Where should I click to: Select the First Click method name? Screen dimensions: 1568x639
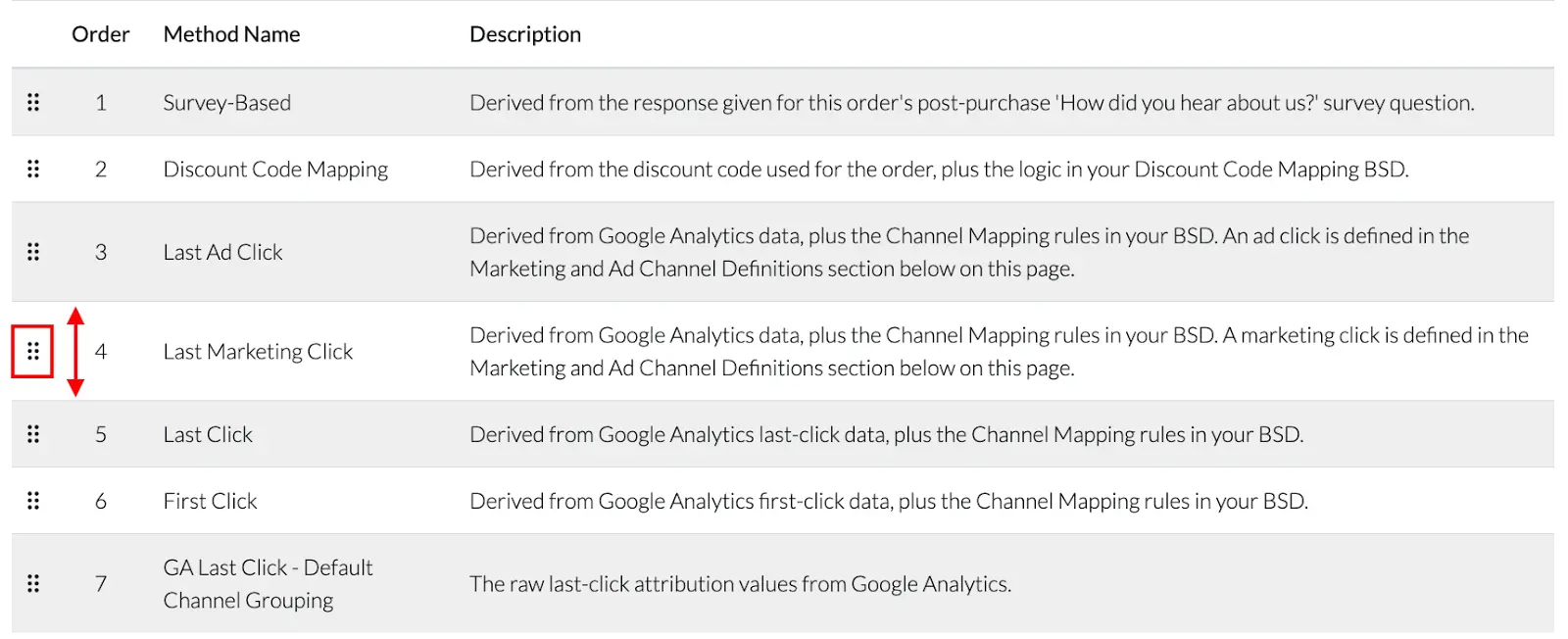210,501
